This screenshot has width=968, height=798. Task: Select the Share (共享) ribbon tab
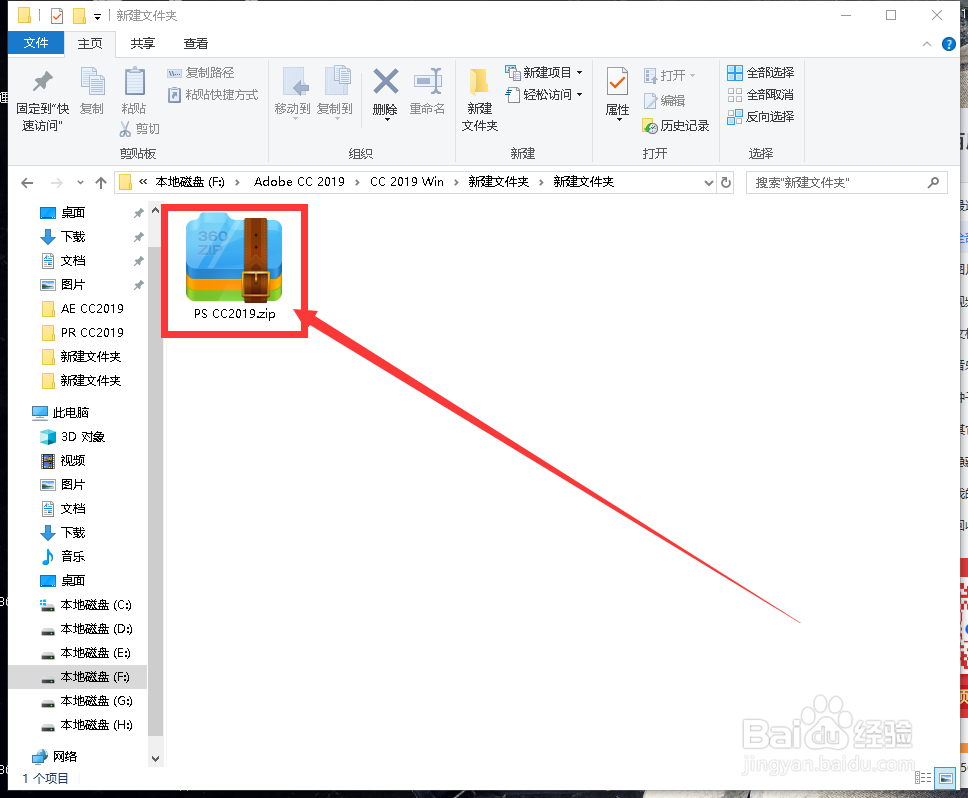(x=143, y=43)
